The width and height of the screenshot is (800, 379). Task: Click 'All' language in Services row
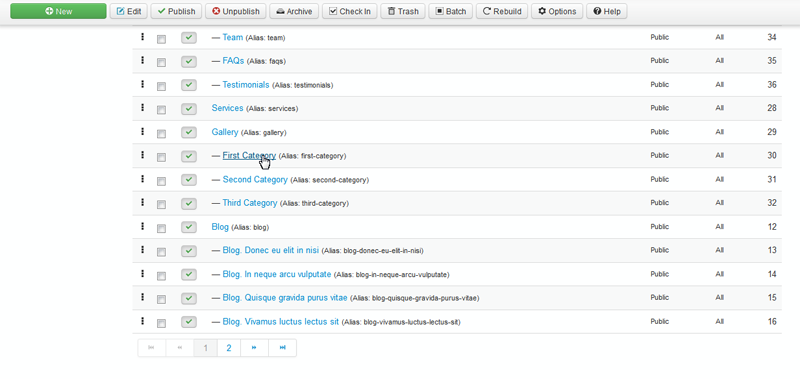pos(719,108)
